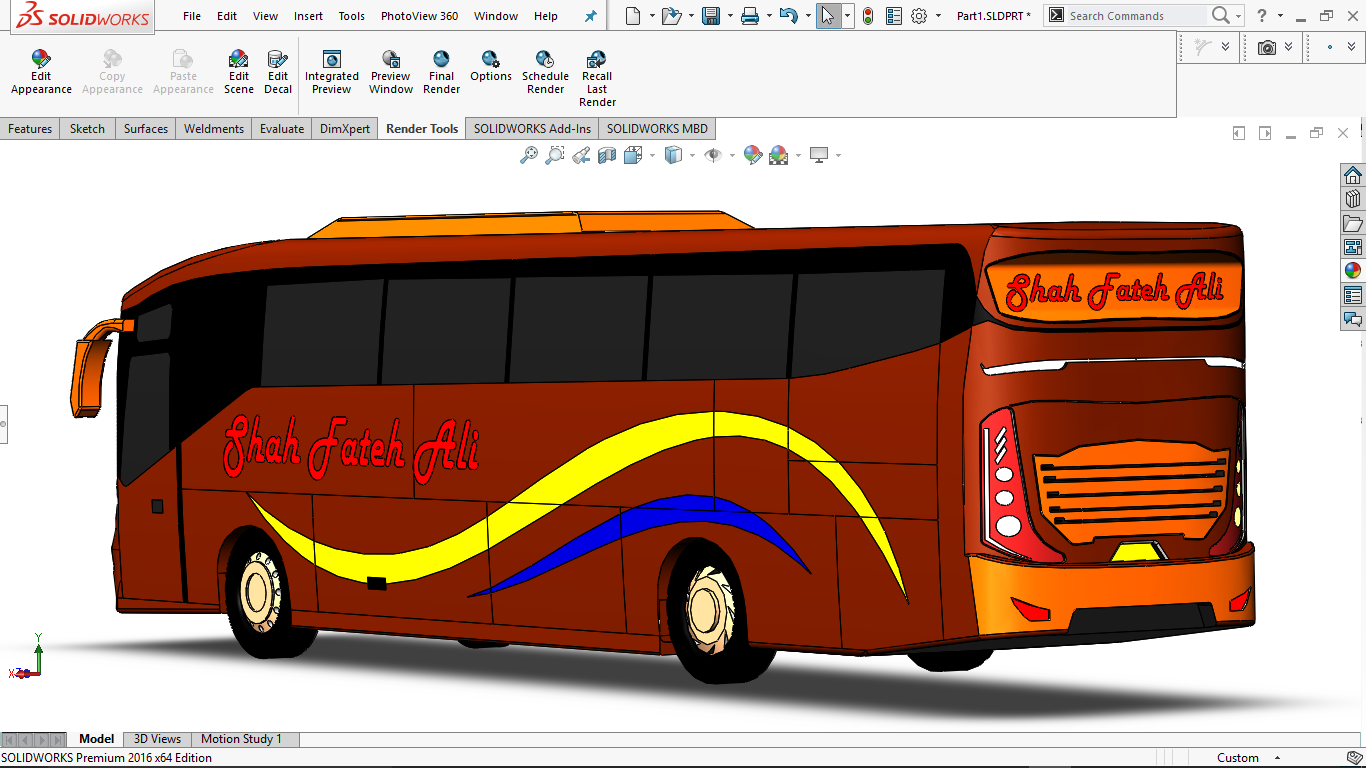Expand the camera toolbar overflow chevron
The height and width of the screenshot is (768, 1366).
pos(1289,47)
